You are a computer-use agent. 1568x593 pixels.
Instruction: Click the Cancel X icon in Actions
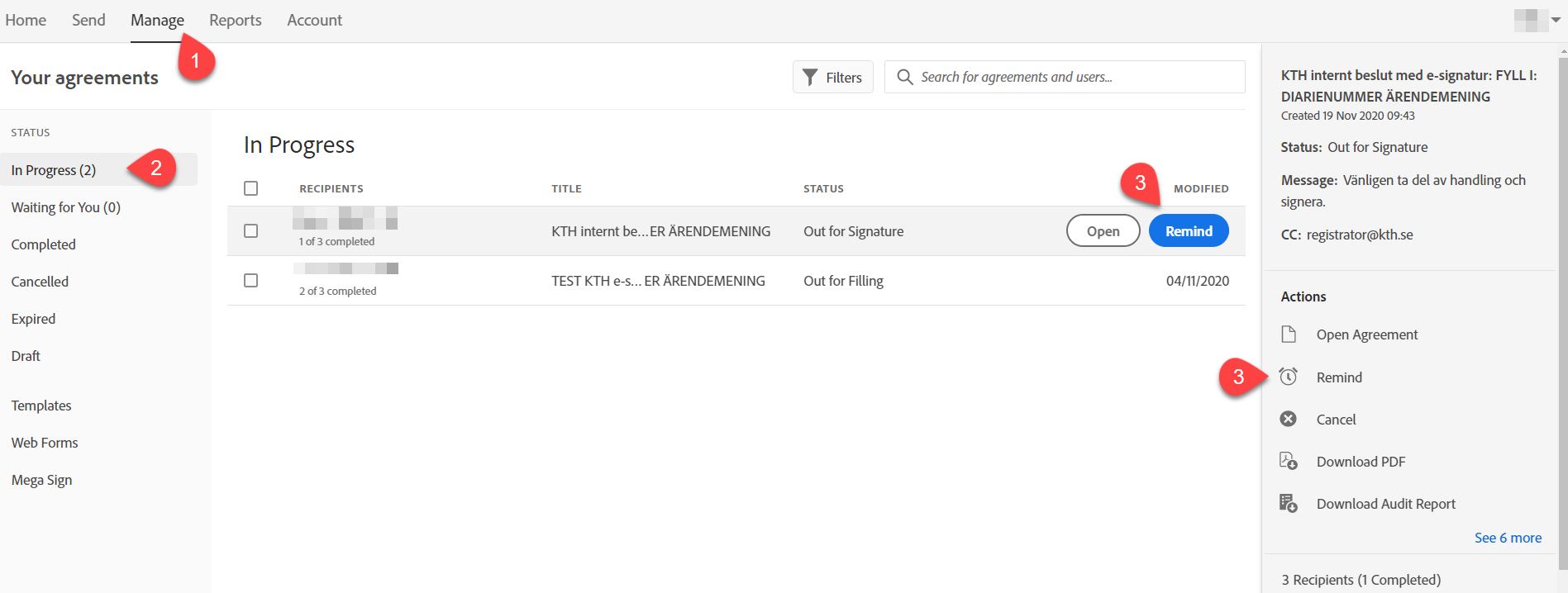pyautogui.click(x=1288, y=419)
